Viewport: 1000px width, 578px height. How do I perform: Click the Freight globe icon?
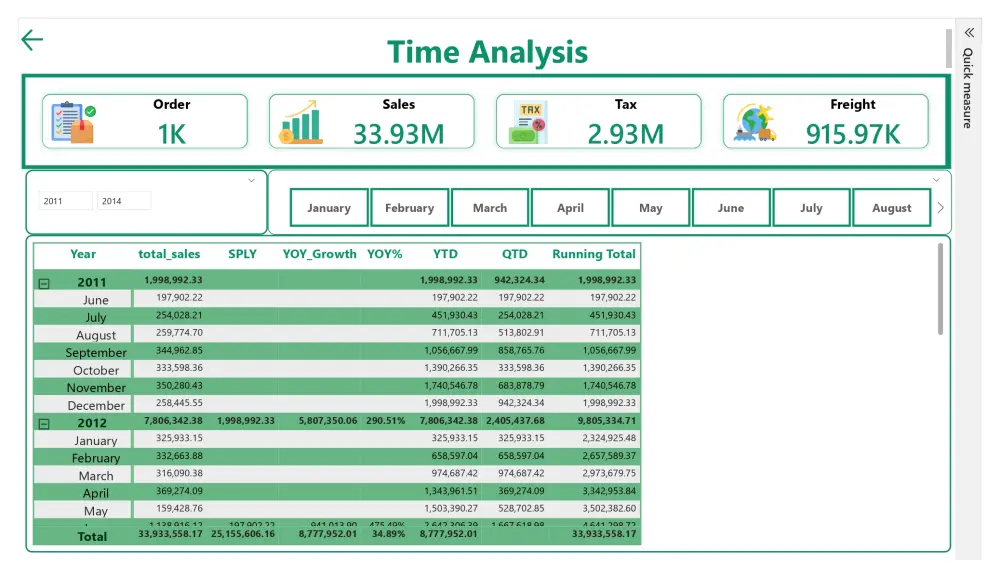point(753,118)
